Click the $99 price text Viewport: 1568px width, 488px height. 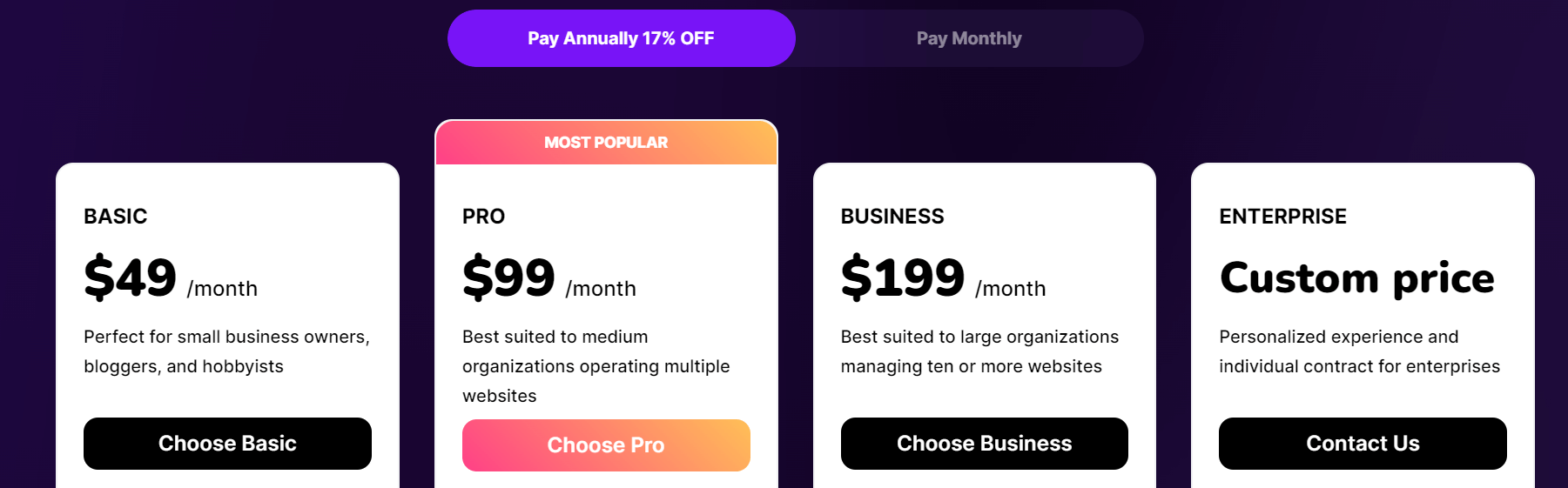click(x=509, y=277)
